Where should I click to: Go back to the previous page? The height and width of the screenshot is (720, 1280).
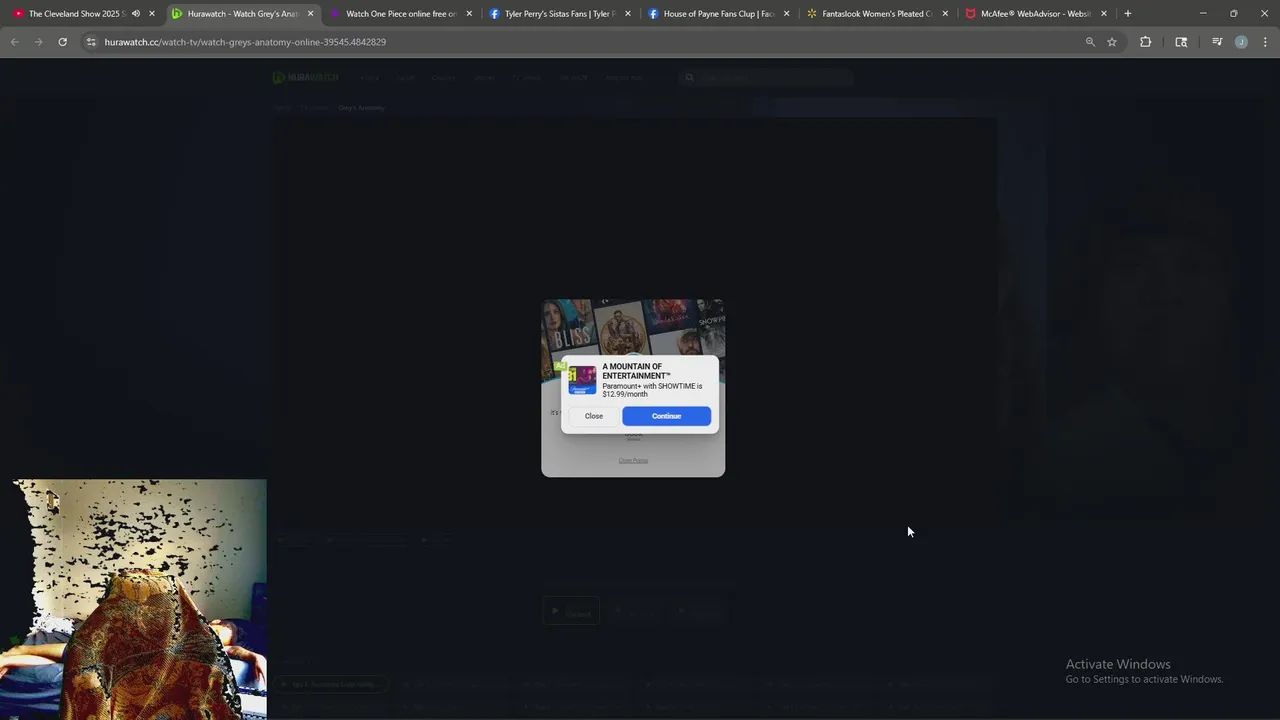[14, 42]
